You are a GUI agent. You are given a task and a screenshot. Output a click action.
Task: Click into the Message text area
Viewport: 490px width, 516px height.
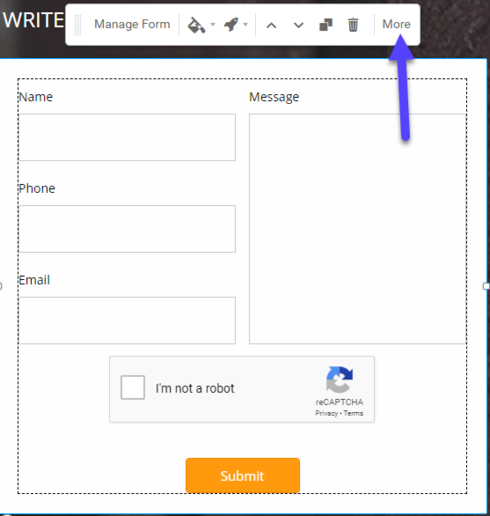(357, 229)
